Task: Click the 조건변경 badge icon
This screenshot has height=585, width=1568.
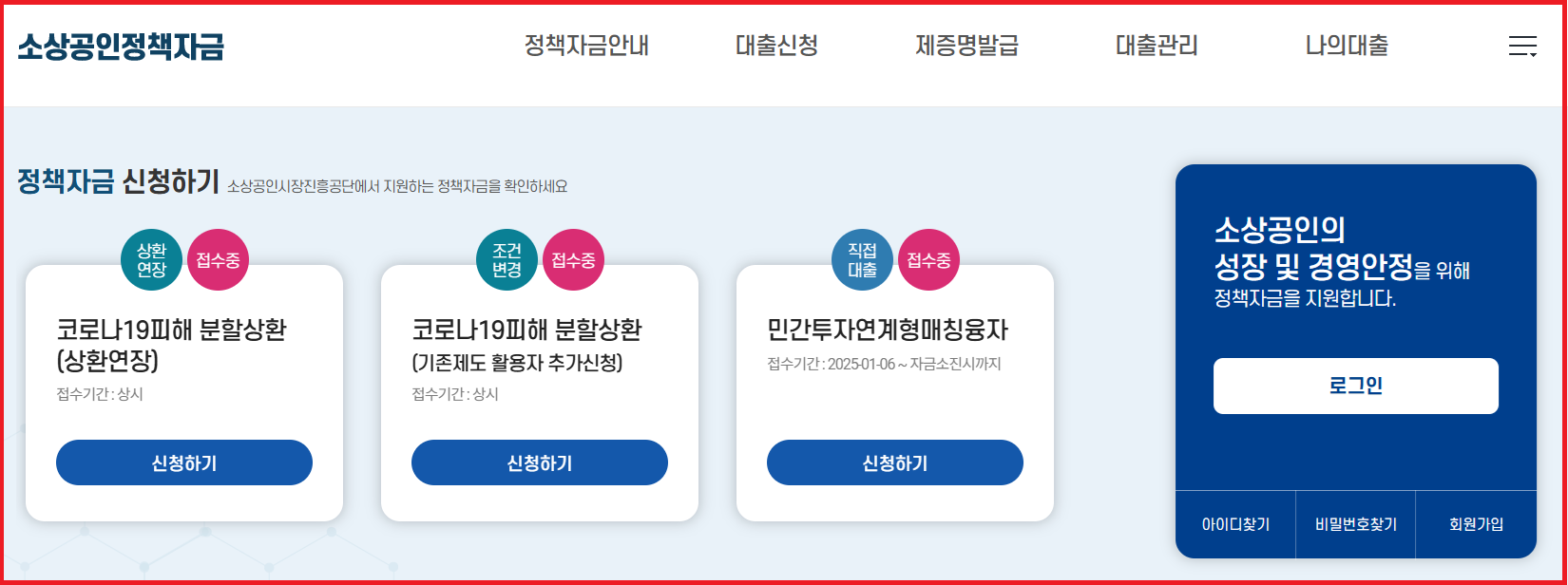Action: click(x=507, y=258)
